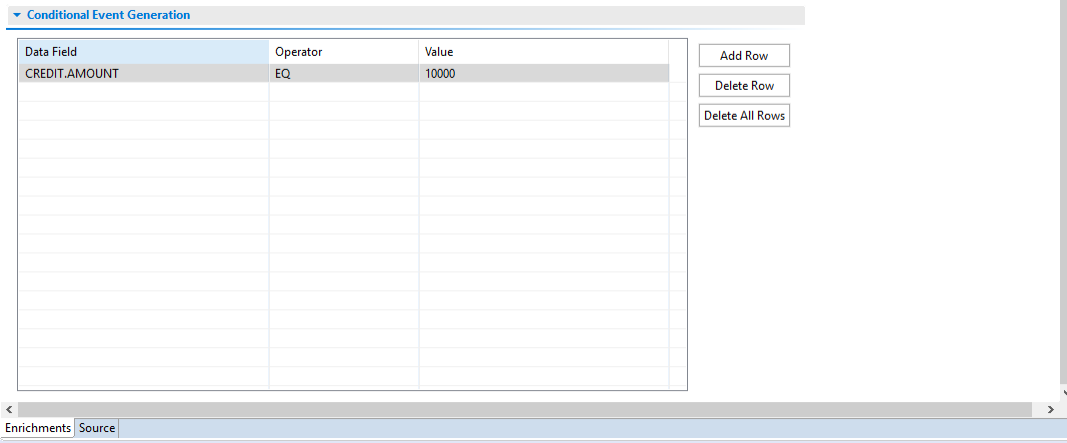Click the Operator column header
This screenshot has height=443, width=1067.
tap(343, 51)
